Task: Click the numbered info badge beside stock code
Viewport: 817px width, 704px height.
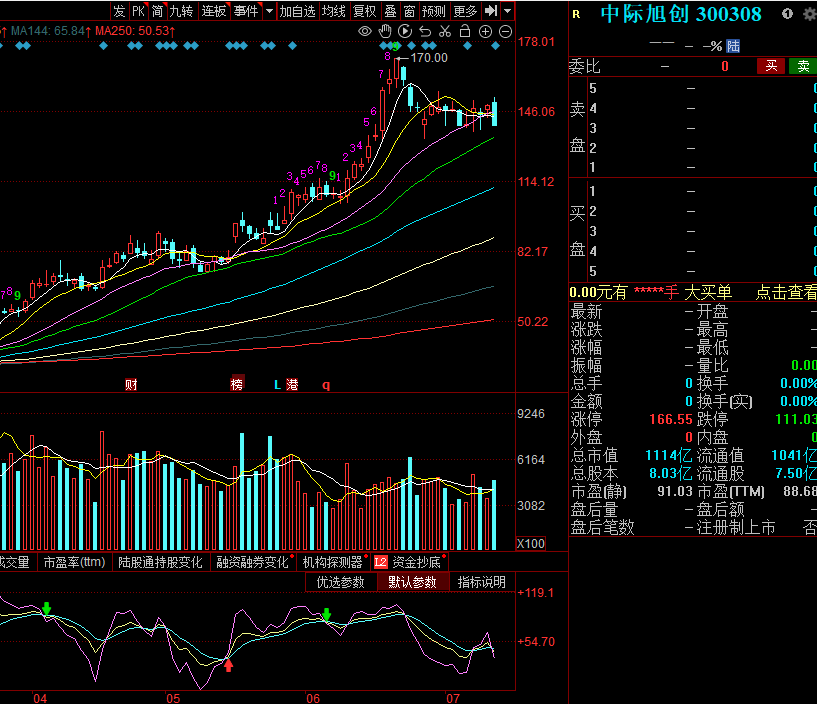Action: (787, 14)
